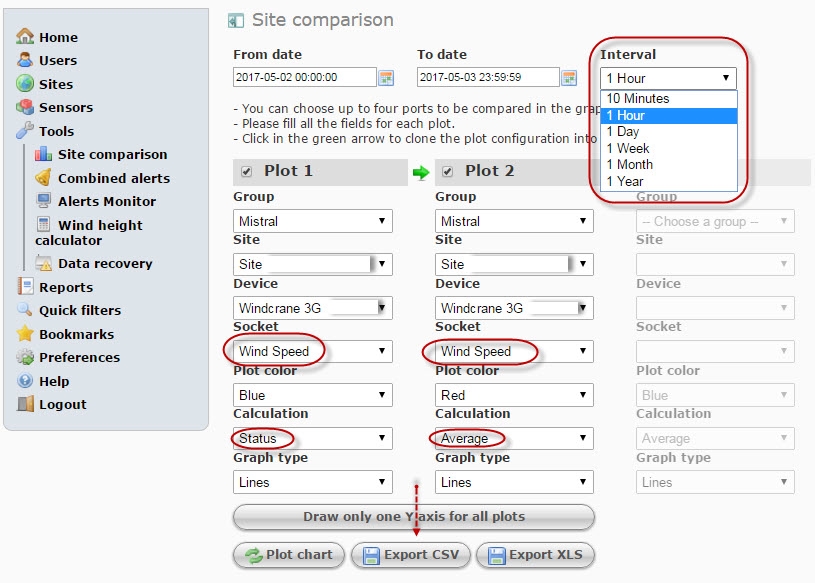This screenshot has width=815, height=583.
Task: Open the To date calendar picker icon
Action: pos(569,78)
